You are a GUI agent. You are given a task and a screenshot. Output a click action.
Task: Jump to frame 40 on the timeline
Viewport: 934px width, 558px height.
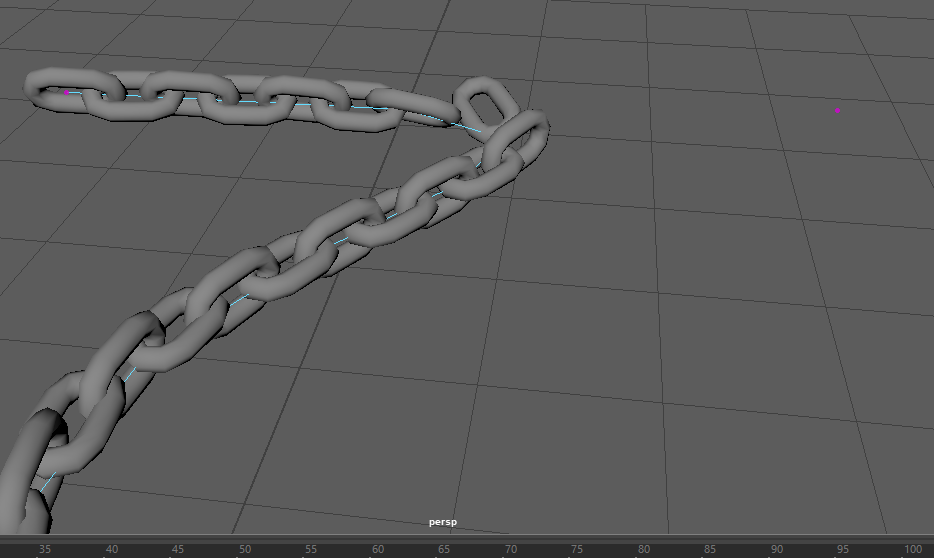coord(111,549)
